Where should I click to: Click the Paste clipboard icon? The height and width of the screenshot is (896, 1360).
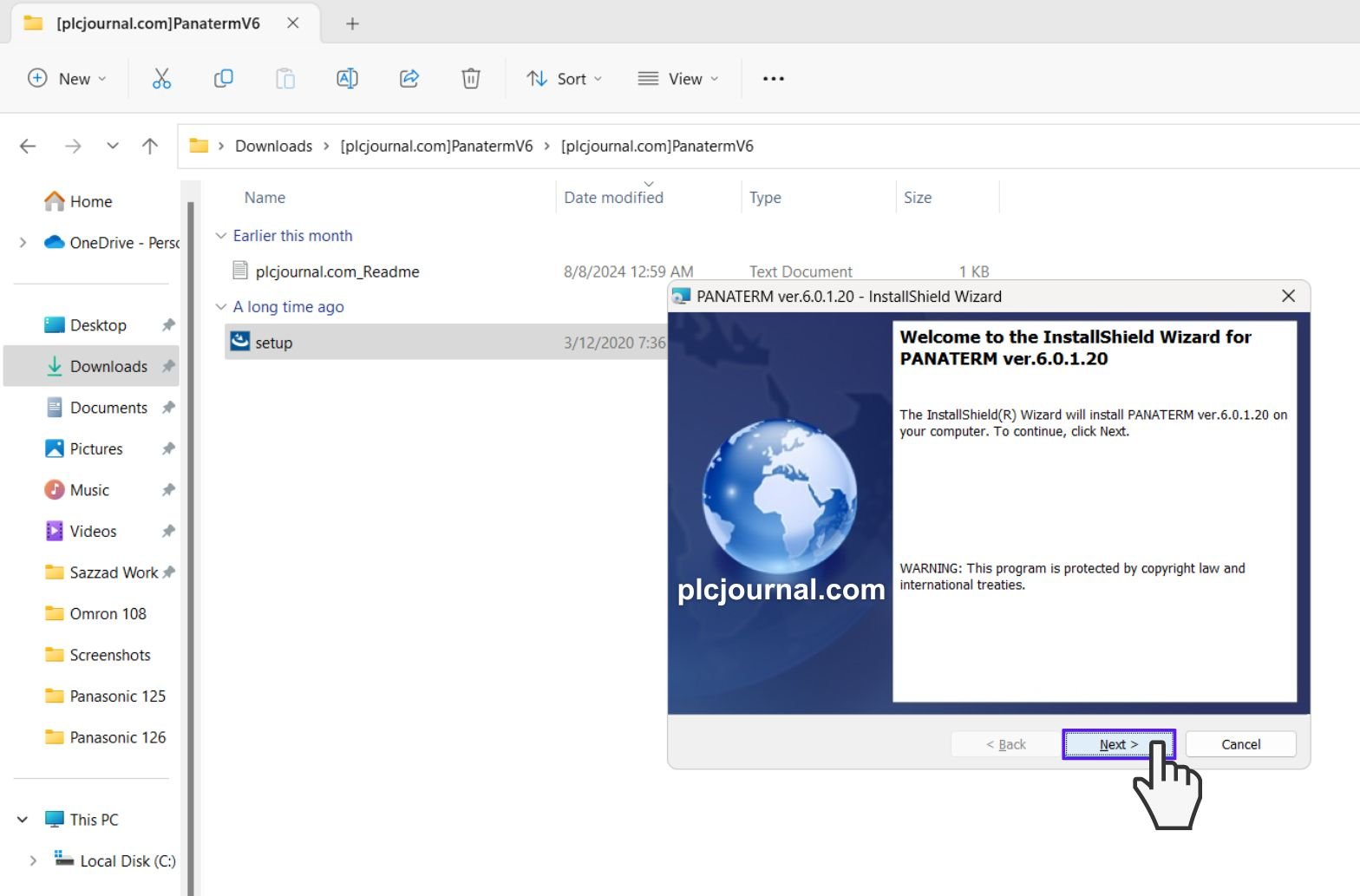pyautogui.click(x=285, y=79)
